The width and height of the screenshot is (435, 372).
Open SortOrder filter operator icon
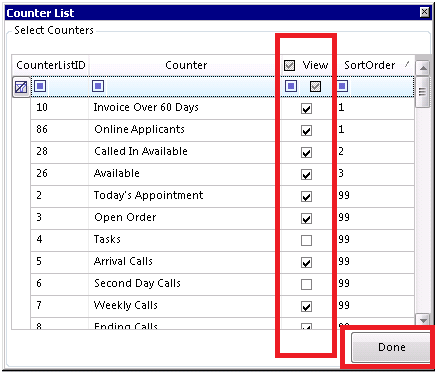pyautogui.click(x=342, y=87)
